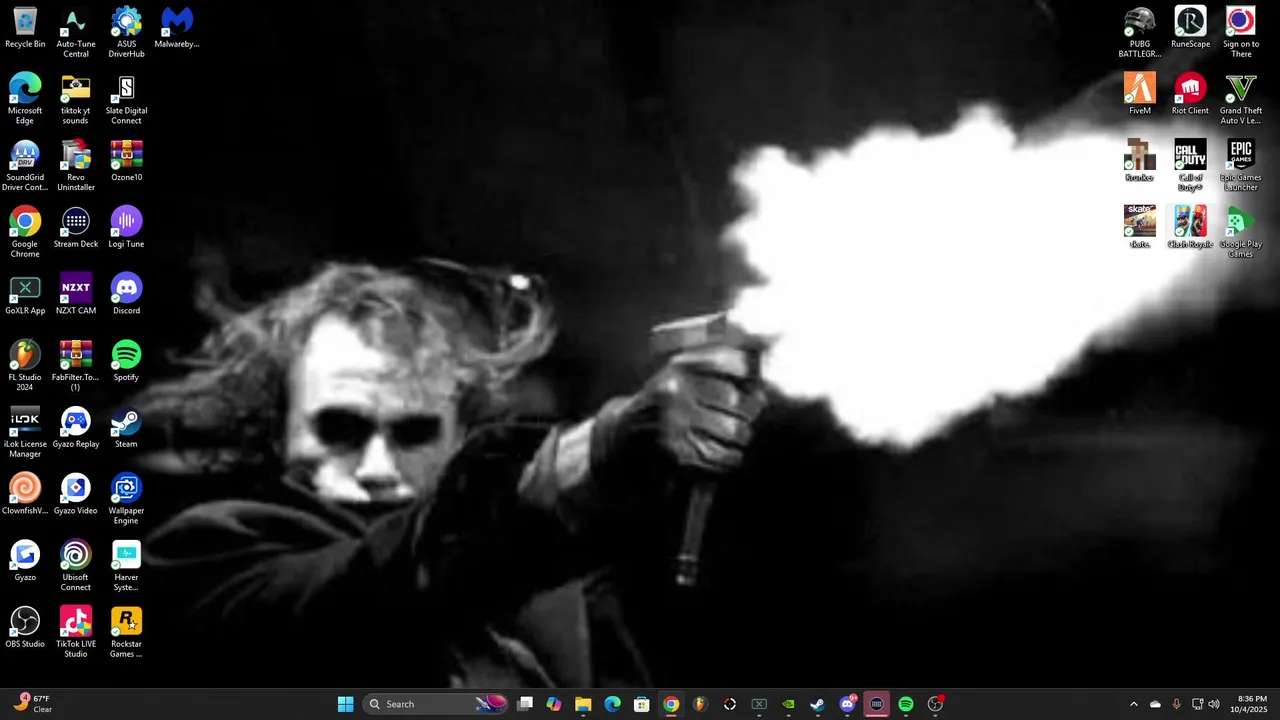
Task: Select the Grand Theft Auto V icon
Action: pyautogui.click(x=1241, y=99)
